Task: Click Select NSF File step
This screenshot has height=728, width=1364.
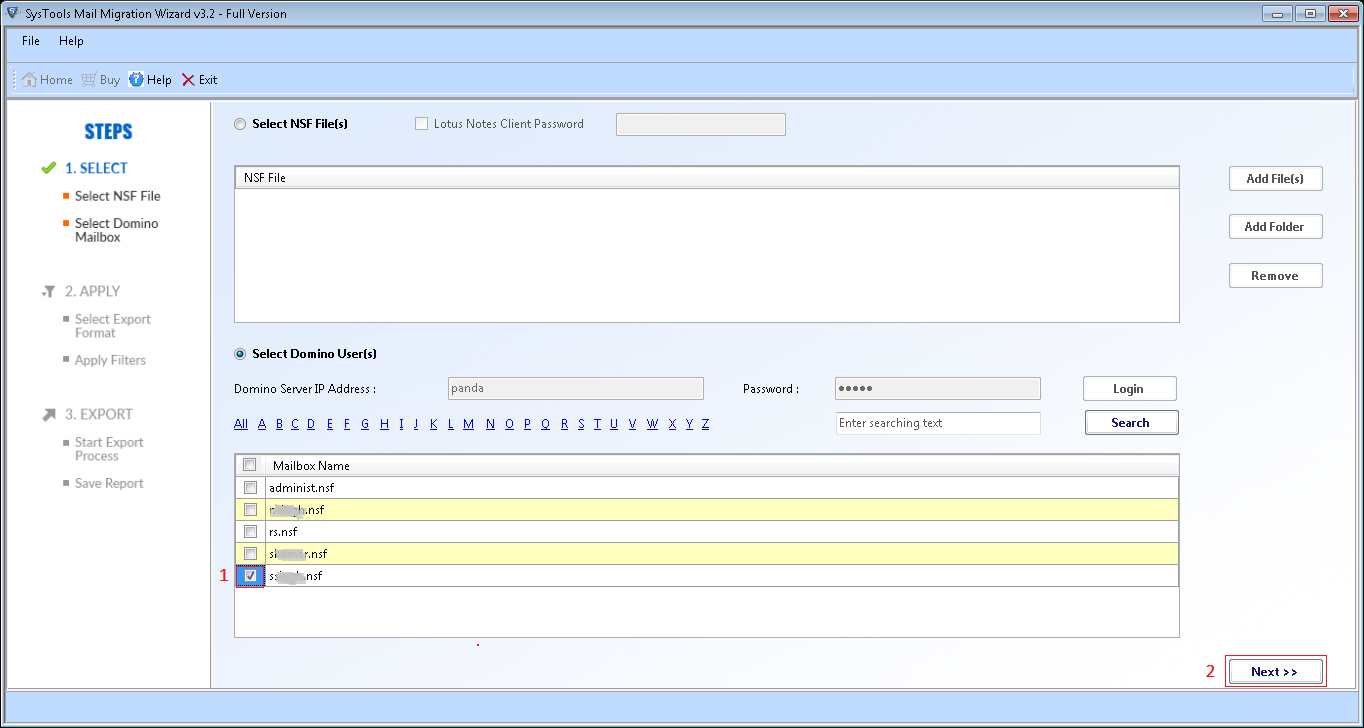Action: tap(118, 196)
